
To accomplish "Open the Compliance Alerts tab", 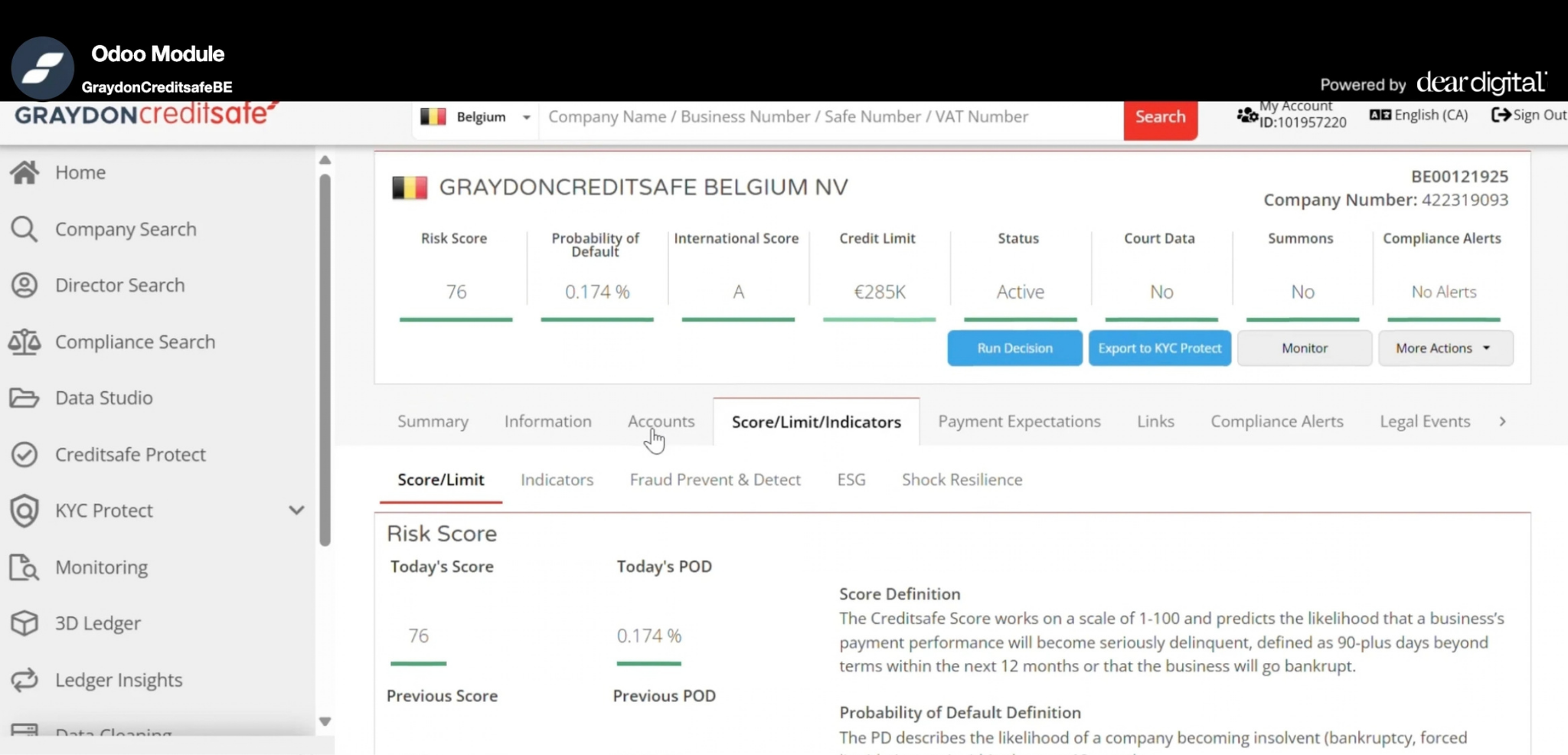I will 1277,421.
